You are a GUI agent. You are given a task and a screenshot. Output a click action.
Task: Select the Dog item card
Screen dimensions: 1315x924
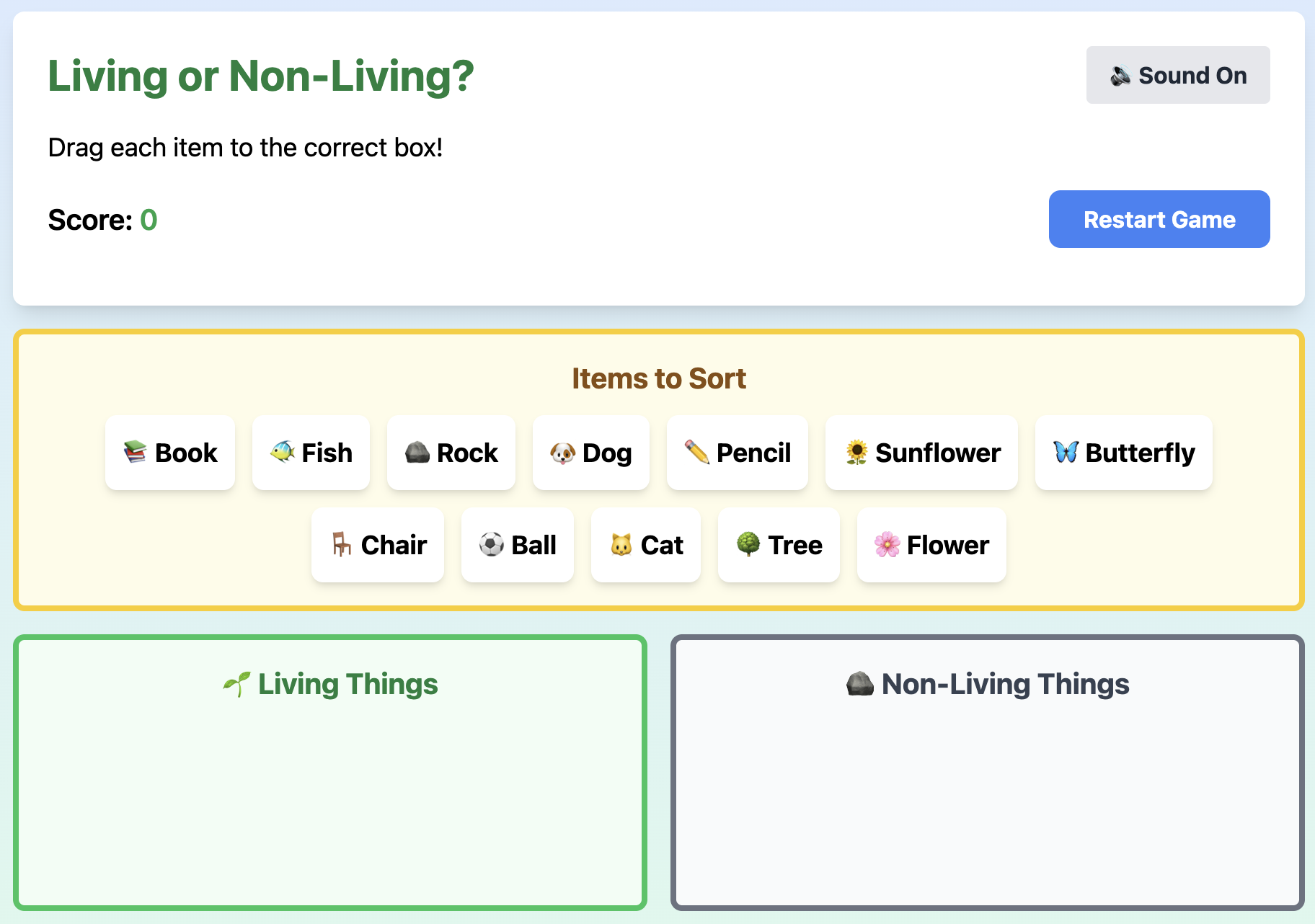[x=590, y=453]
